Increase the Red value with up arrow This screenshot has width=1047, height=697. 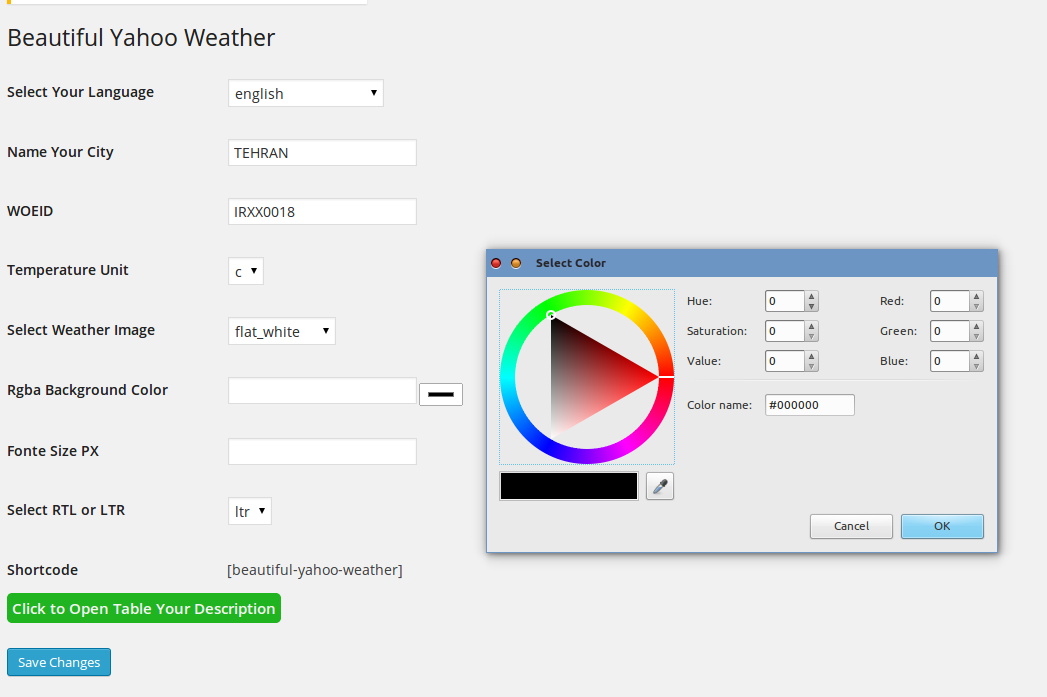(x=977, y=296)
